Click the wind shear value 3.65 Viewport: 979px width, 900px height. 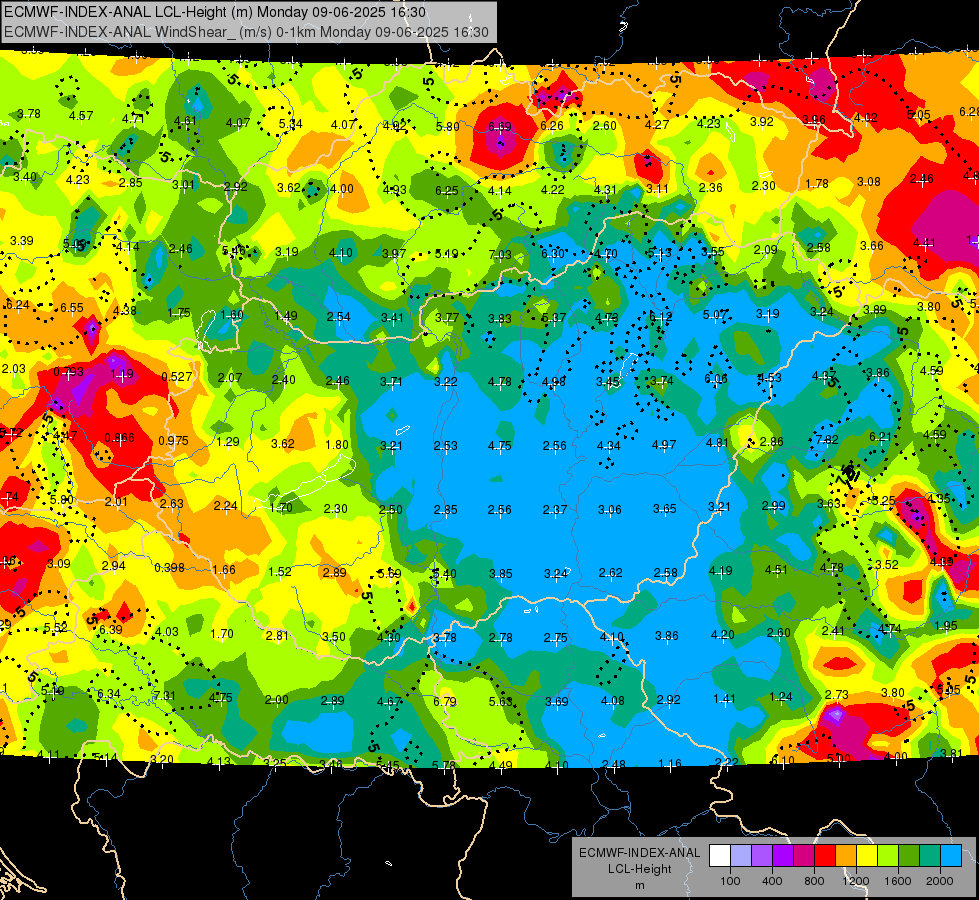[665, 509]
